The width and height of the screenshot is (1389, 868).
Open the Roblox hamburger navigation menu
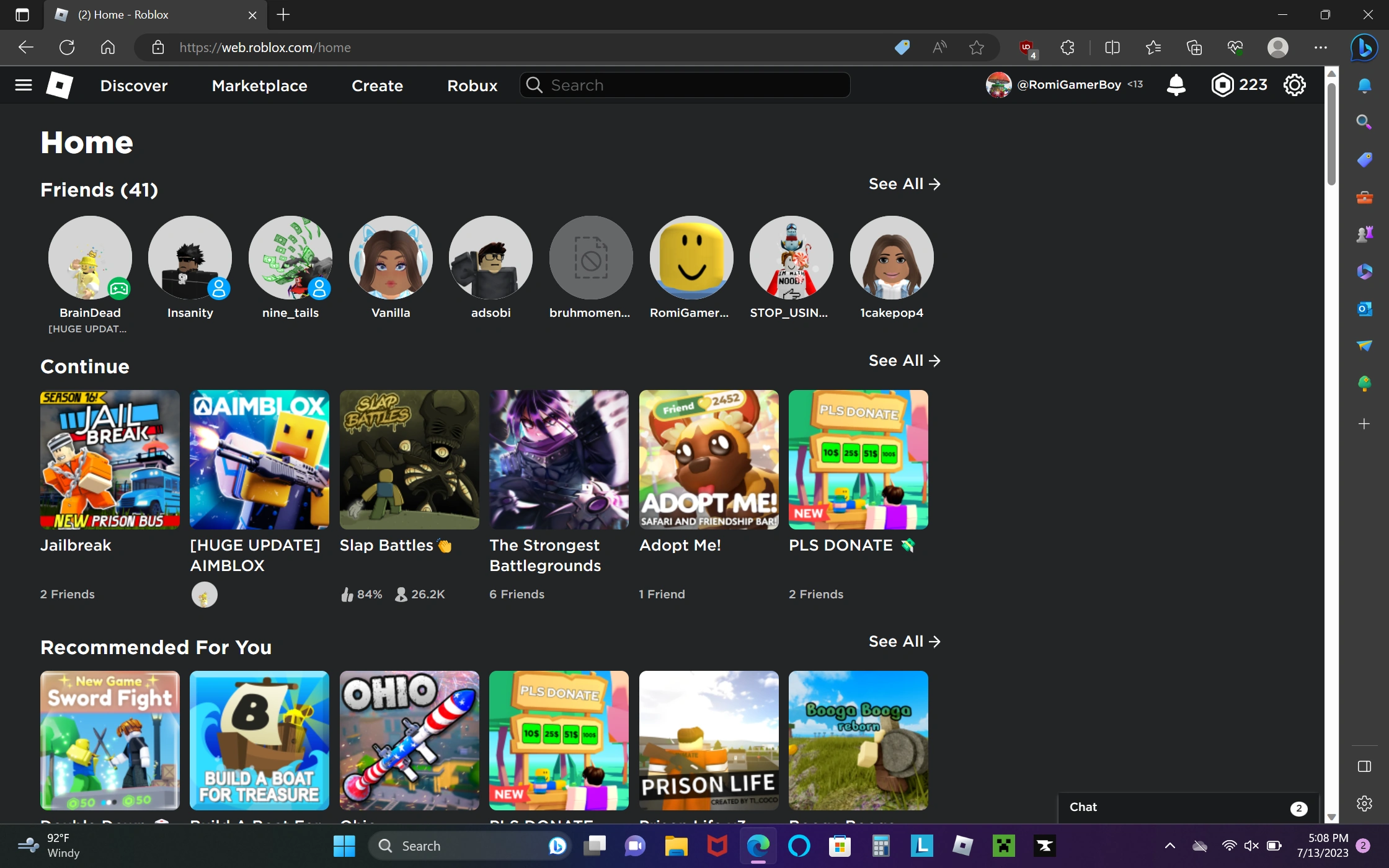coord(24,85)
